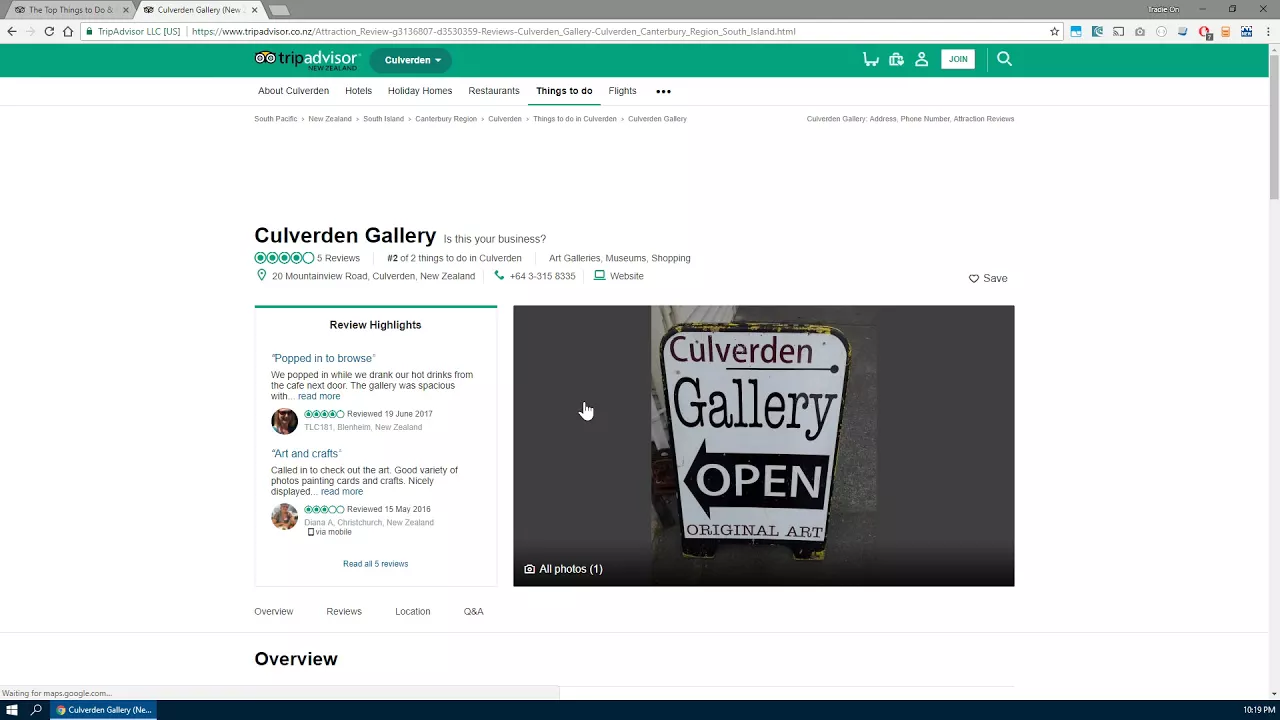This screenshot has height=720, width=1280.
Task: Open the TLC181 reviewer avatar
Action: (x=284, y=421)
